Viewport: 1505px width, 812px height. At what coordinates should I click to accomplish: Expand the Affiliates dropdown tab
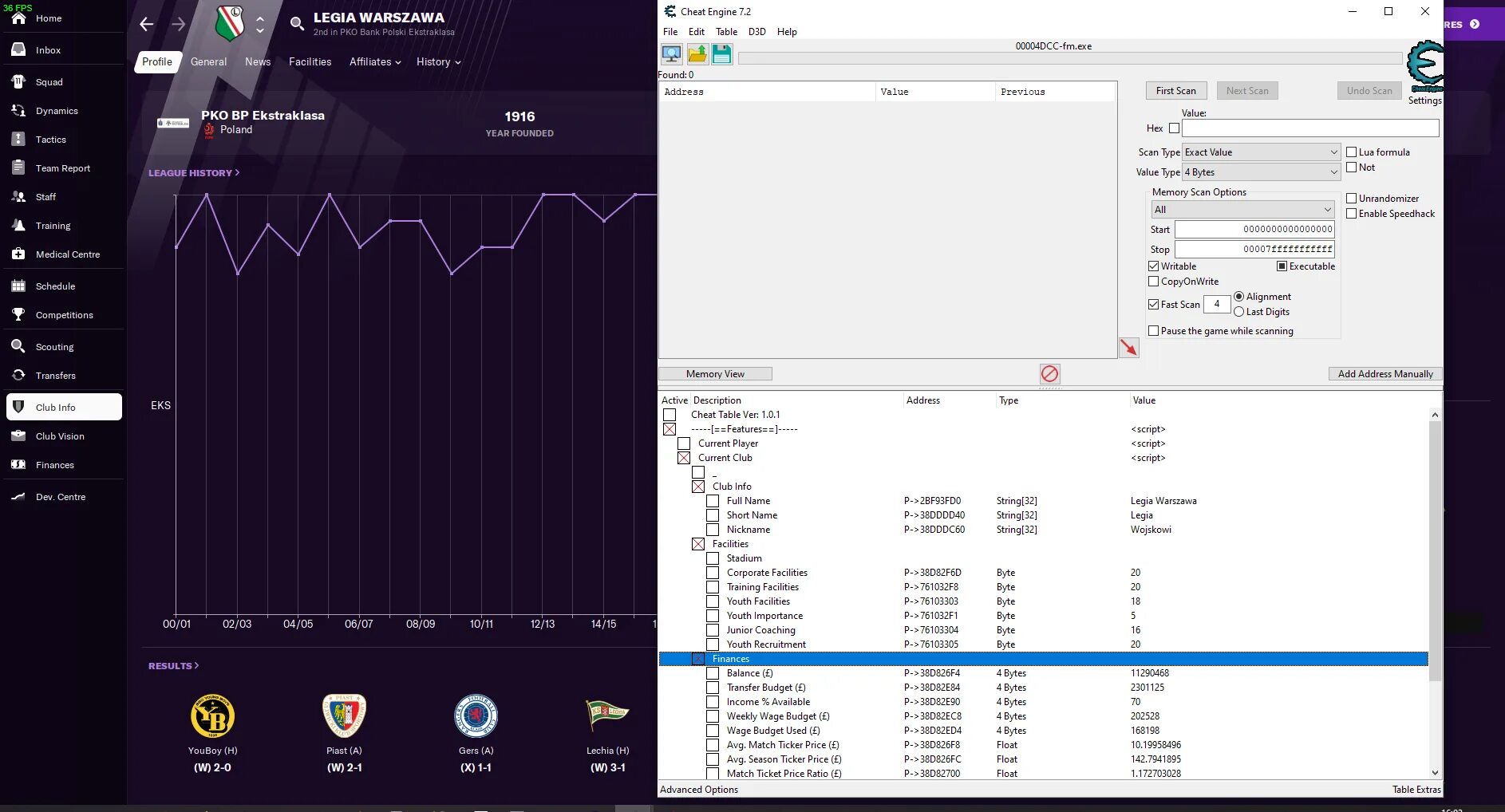click(375, 61)
